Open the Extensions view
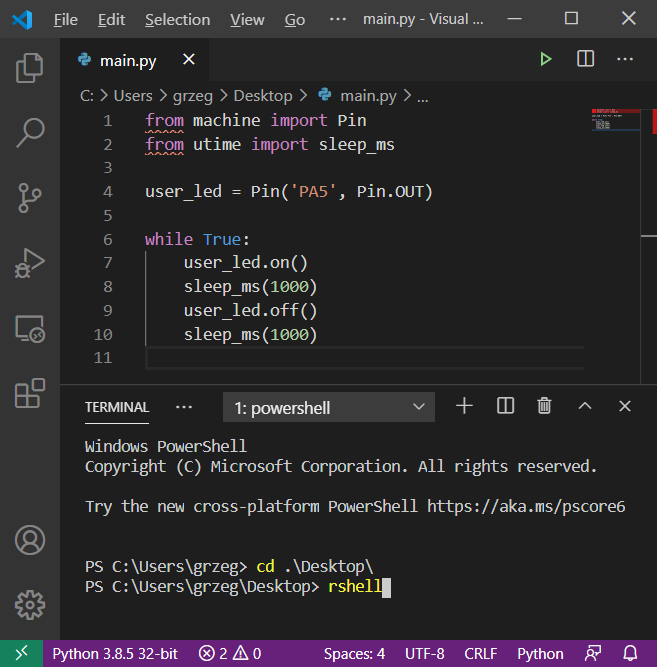Viewport: 657px width, 667px height. (x=29, y=393)
